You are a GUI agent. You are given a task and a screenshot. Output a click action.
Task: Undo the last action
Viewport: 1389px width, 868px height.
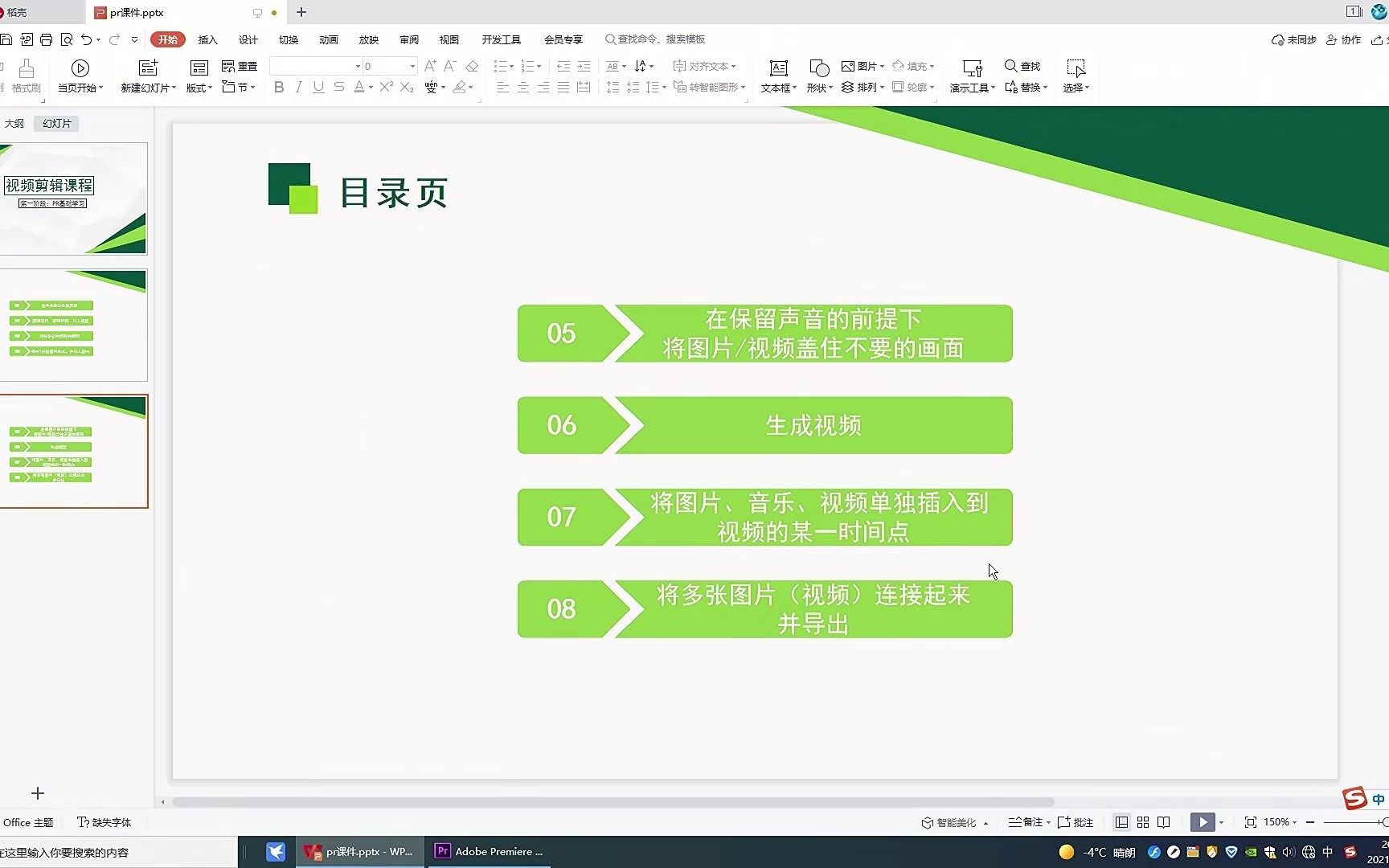coord(86,39)
